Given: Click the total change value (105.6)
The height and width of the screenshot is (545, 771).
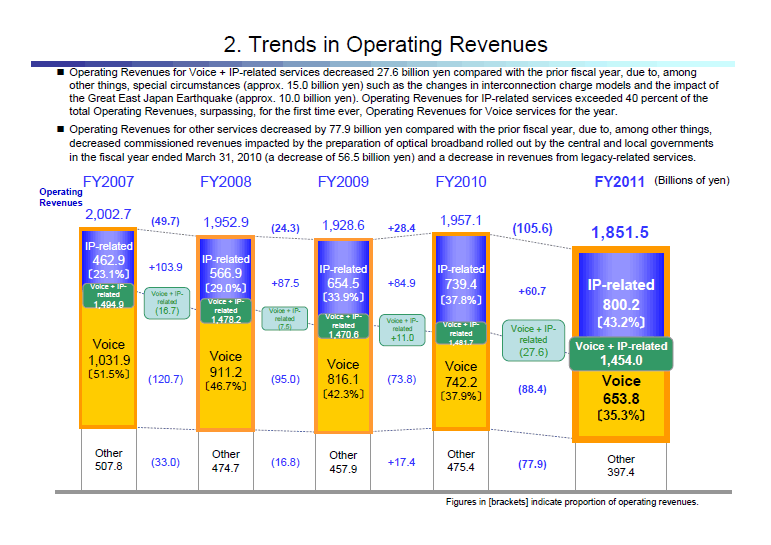Looking at the screenshot, I should [x=533, y=228].
